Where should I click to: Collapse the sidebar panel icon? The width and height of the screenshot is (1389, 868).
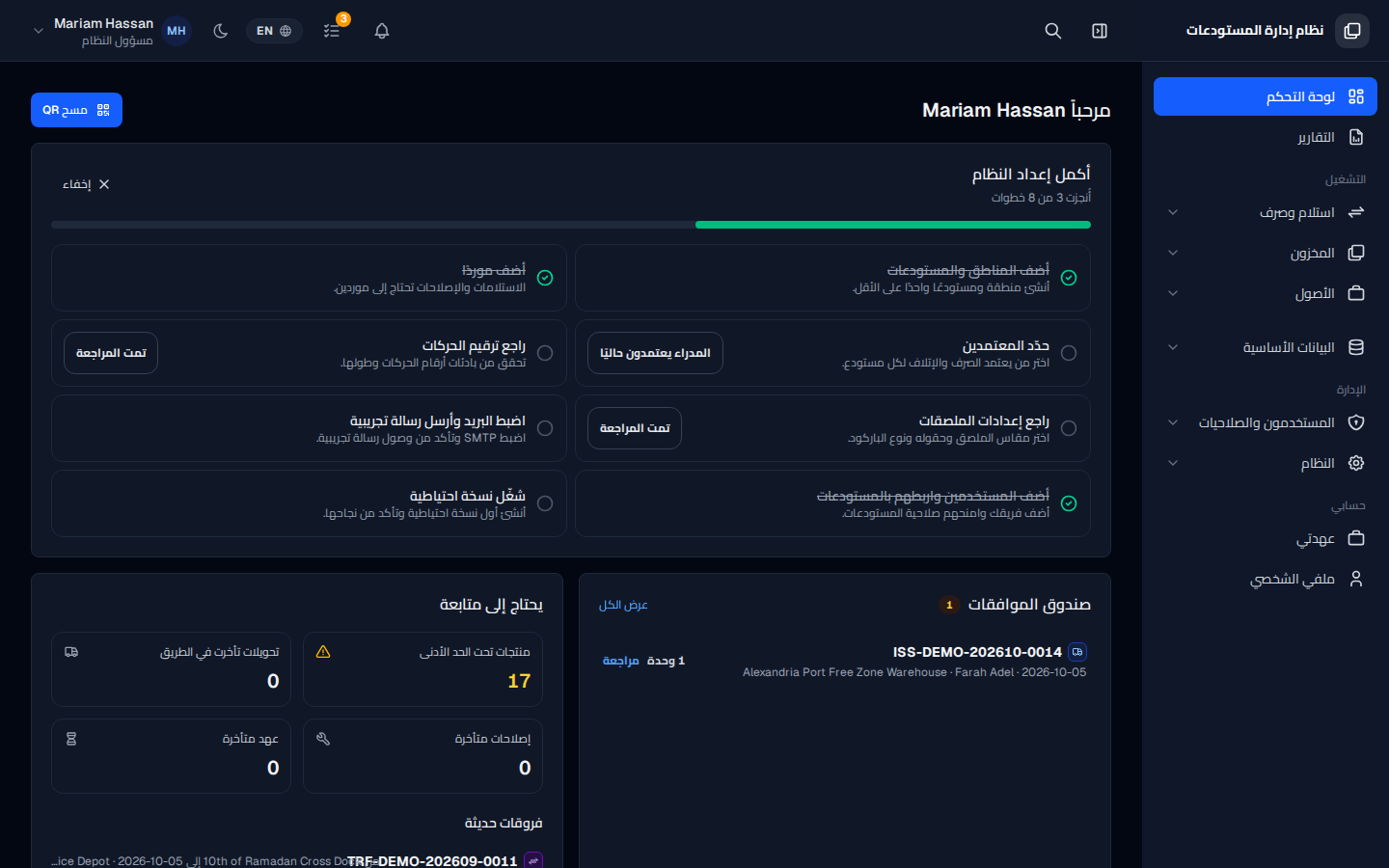(x=1100, y=31)
